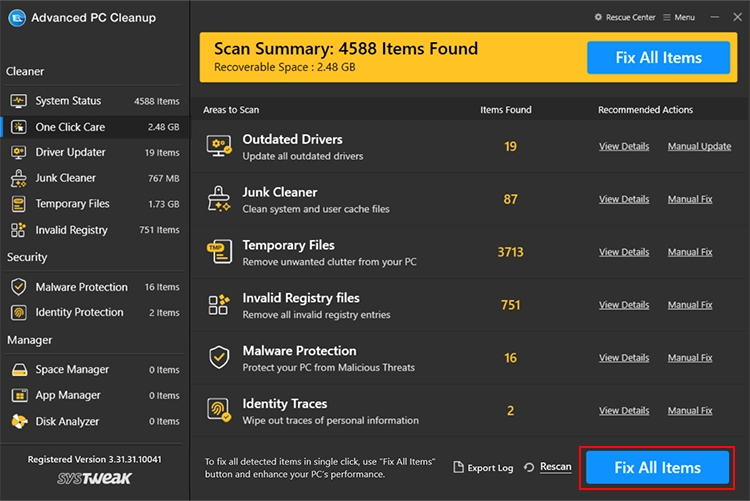Click the Rescan link
750x501 pixels.
pos(555,467)
